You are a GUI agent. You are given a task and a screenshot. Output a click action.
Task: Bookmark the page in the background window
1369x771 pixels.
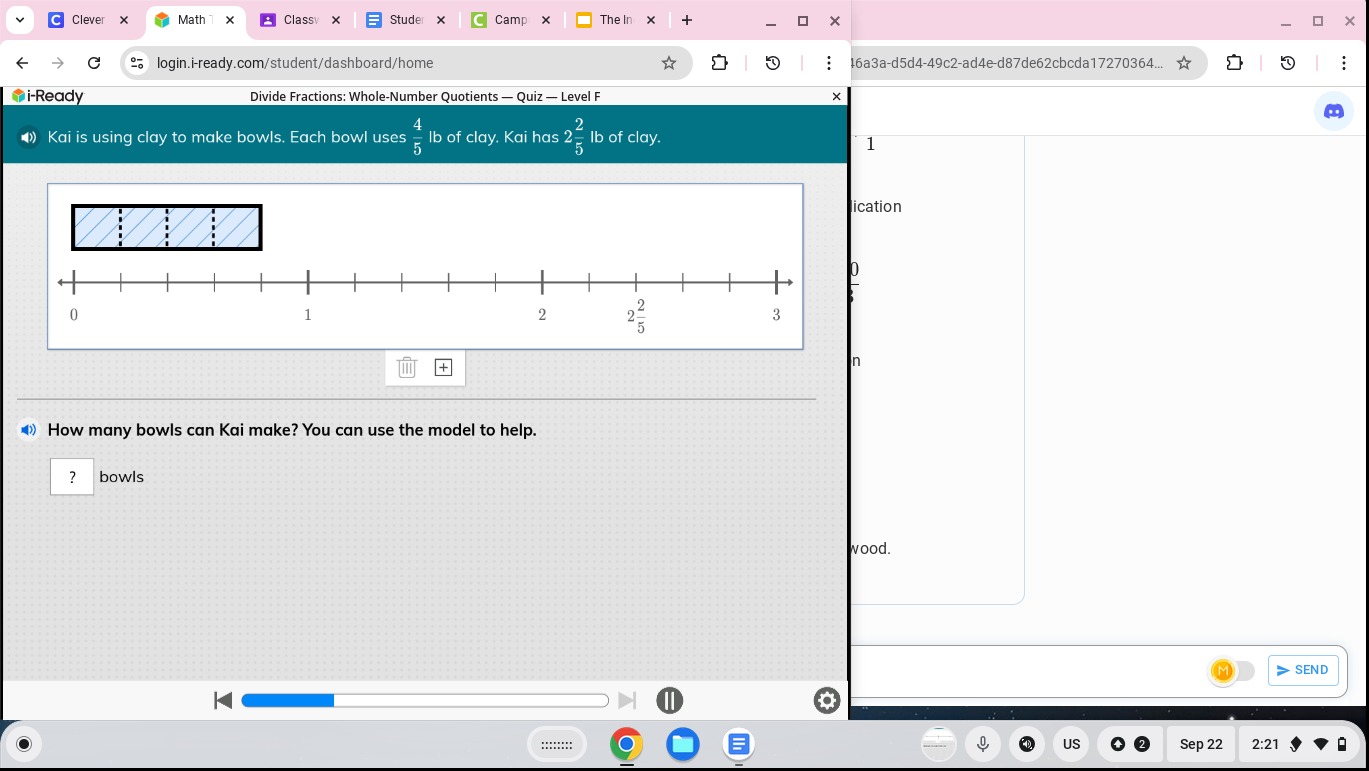pos(1184,63)
